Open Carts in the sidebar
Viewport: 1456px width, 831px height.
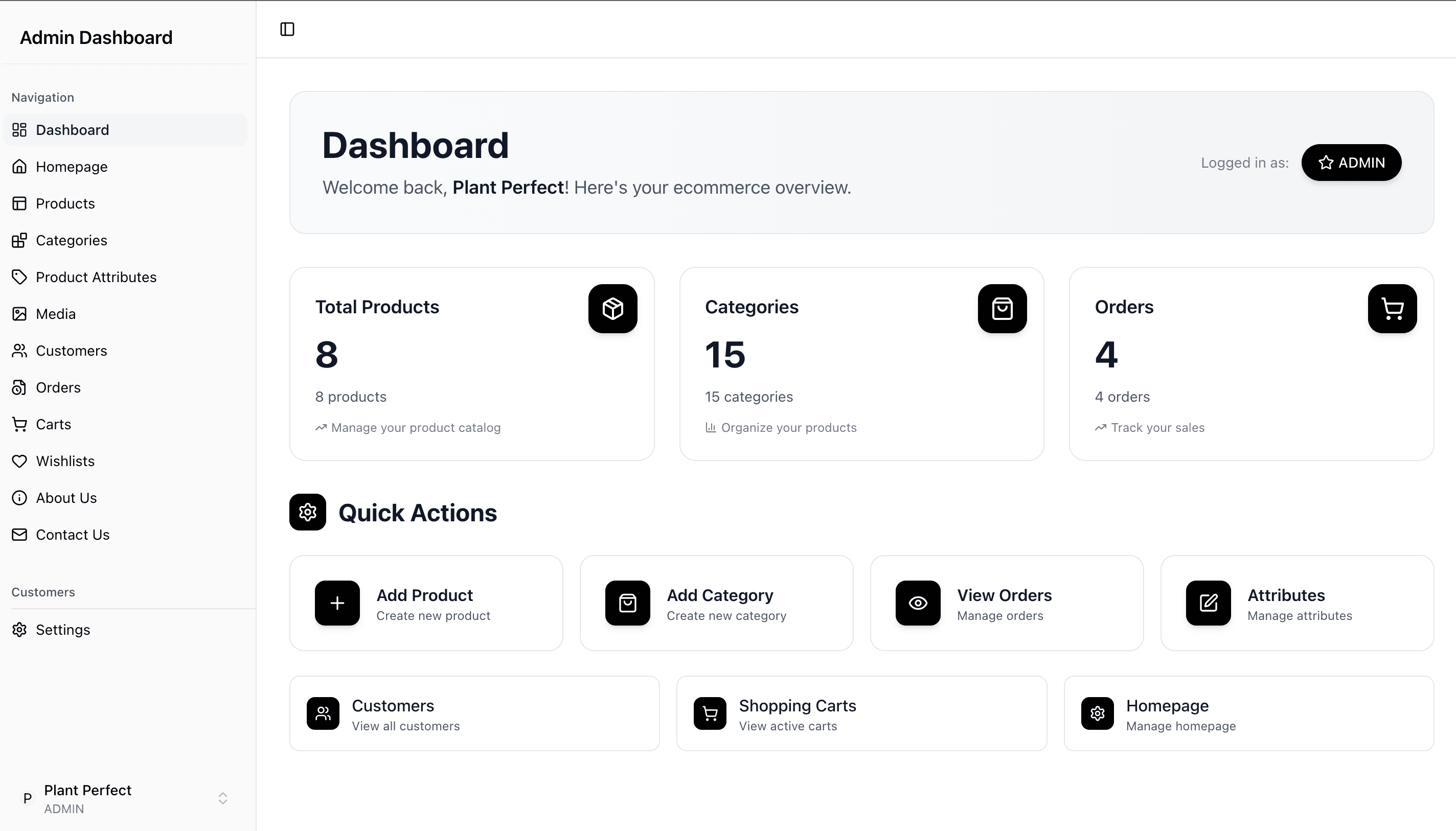click(126, 424)
